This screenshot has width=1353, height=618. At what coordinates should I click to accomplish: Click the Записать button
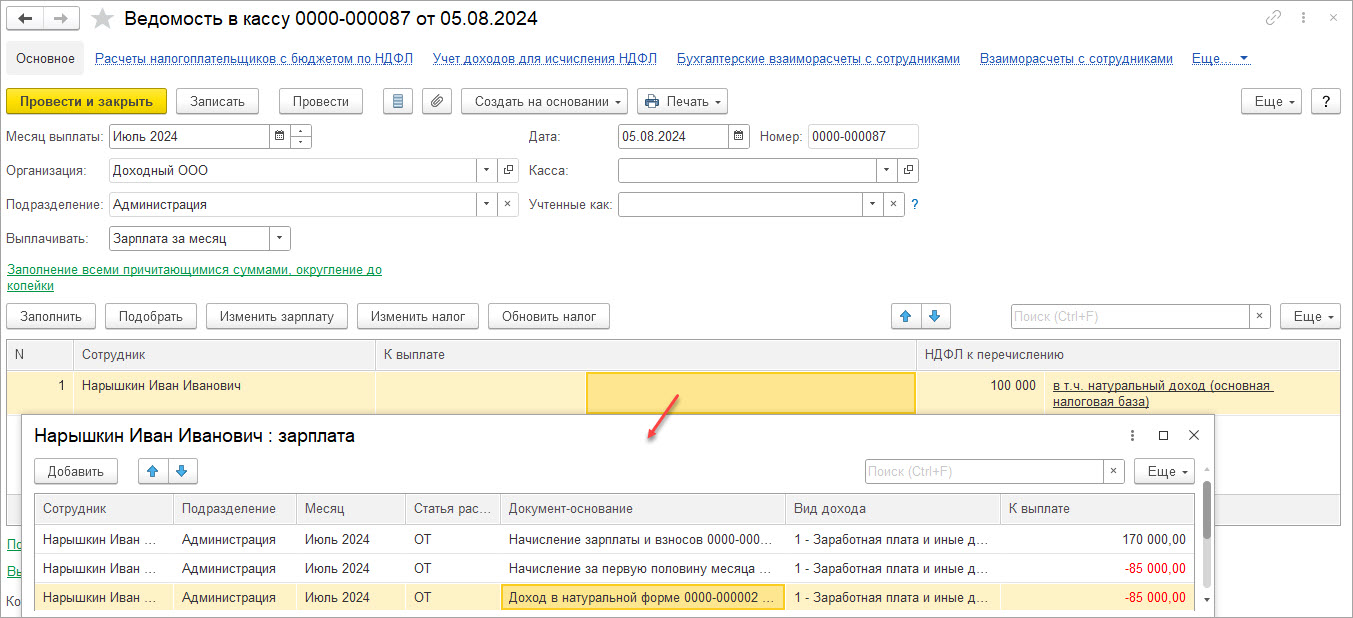tap(217, 101)
